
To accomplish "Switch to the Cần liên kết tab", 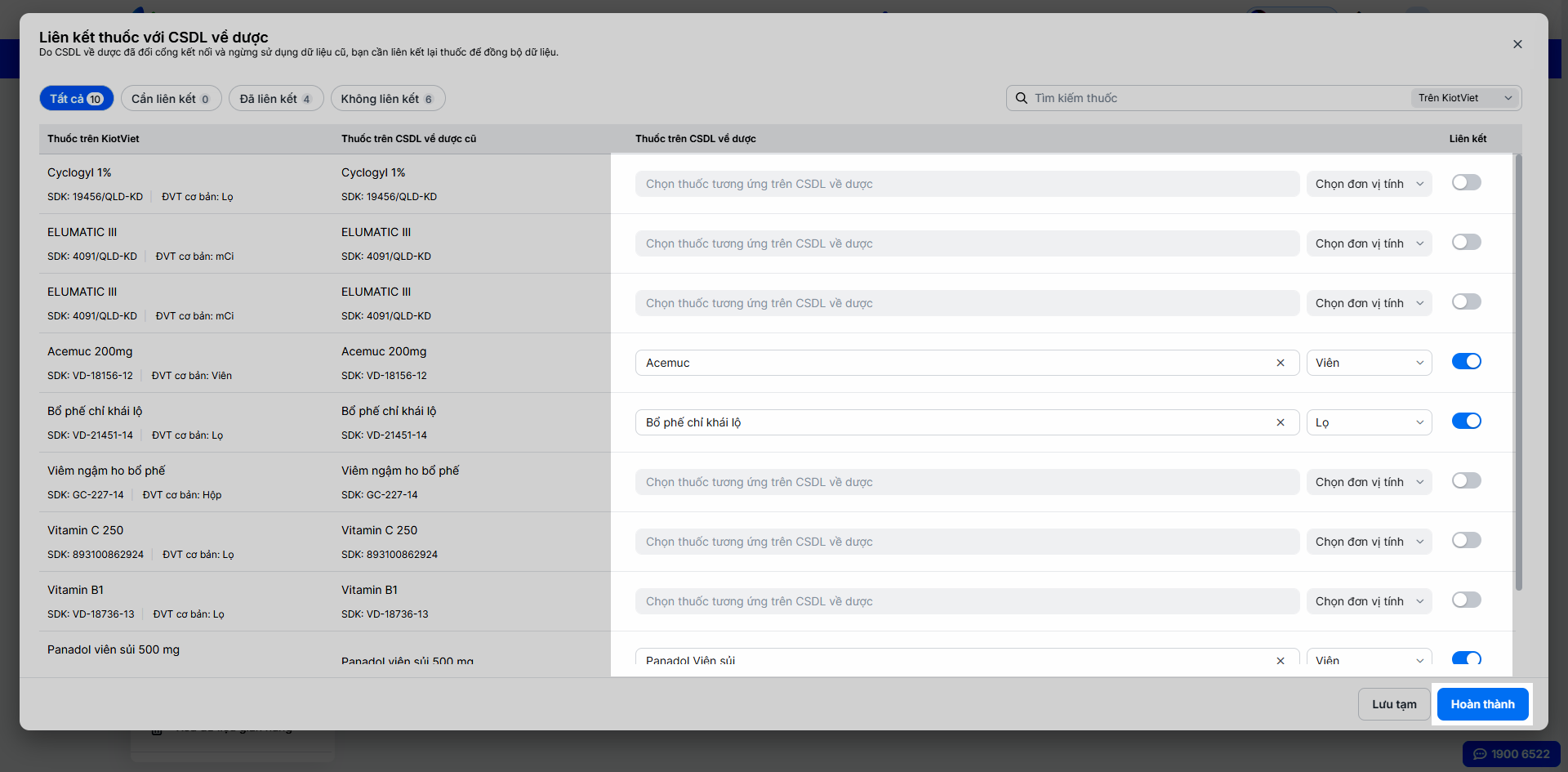I will (x=171, y=99).
